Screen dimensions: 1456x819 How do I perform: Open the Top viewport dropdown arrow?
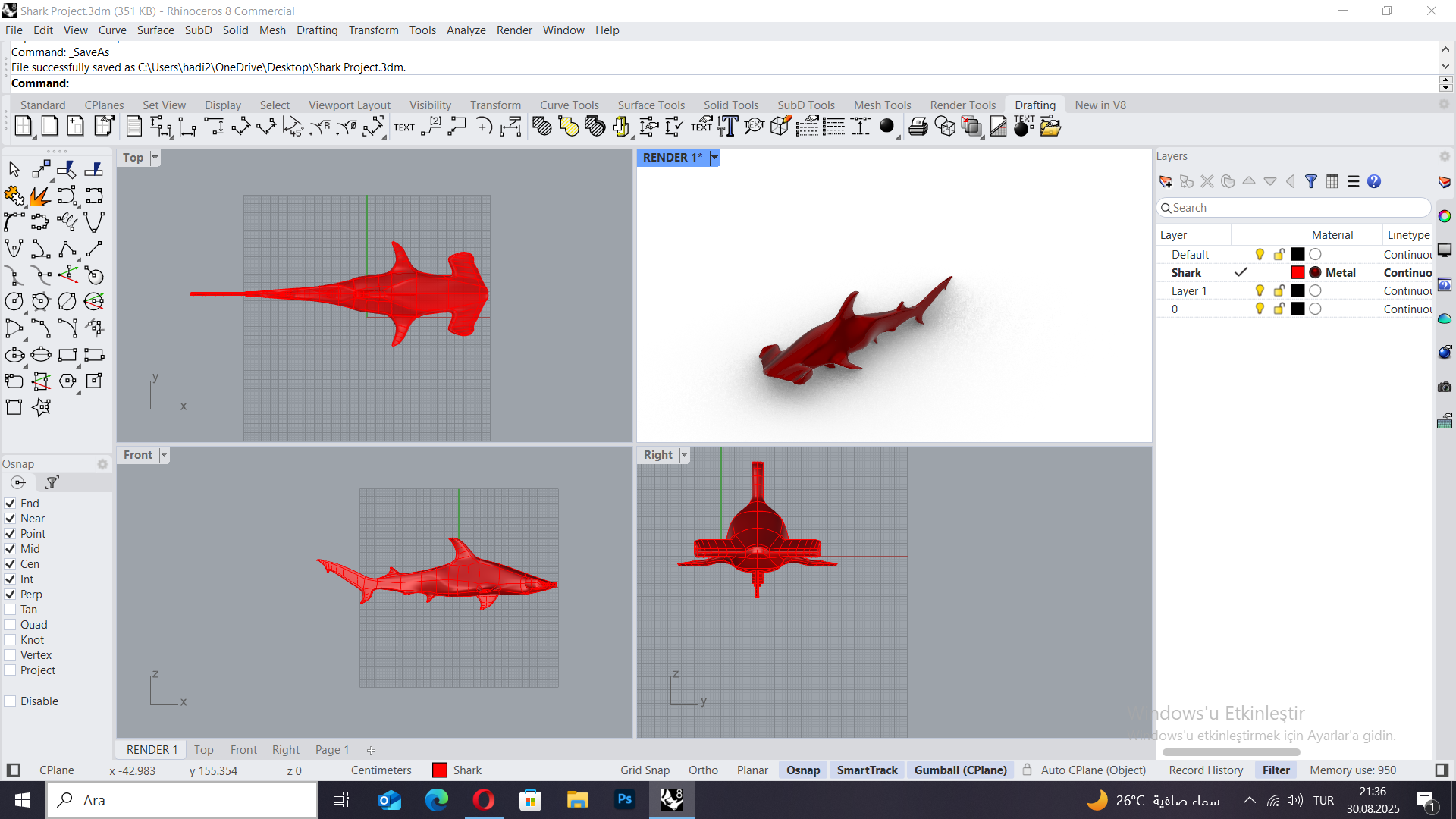[x=155, y=158]
